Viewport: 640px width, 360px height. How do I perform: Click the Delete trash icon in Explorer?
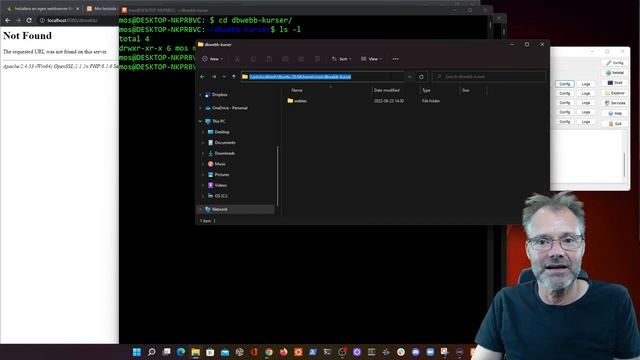tap(317, 59)
